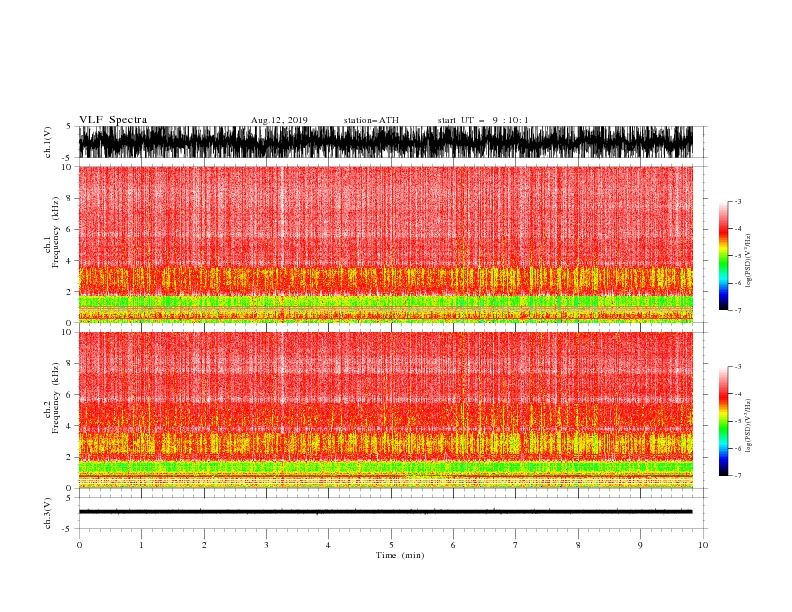Click the 'ch.3(V)' axis label
The height and width of the screenshot is (612, 792).
48,513
